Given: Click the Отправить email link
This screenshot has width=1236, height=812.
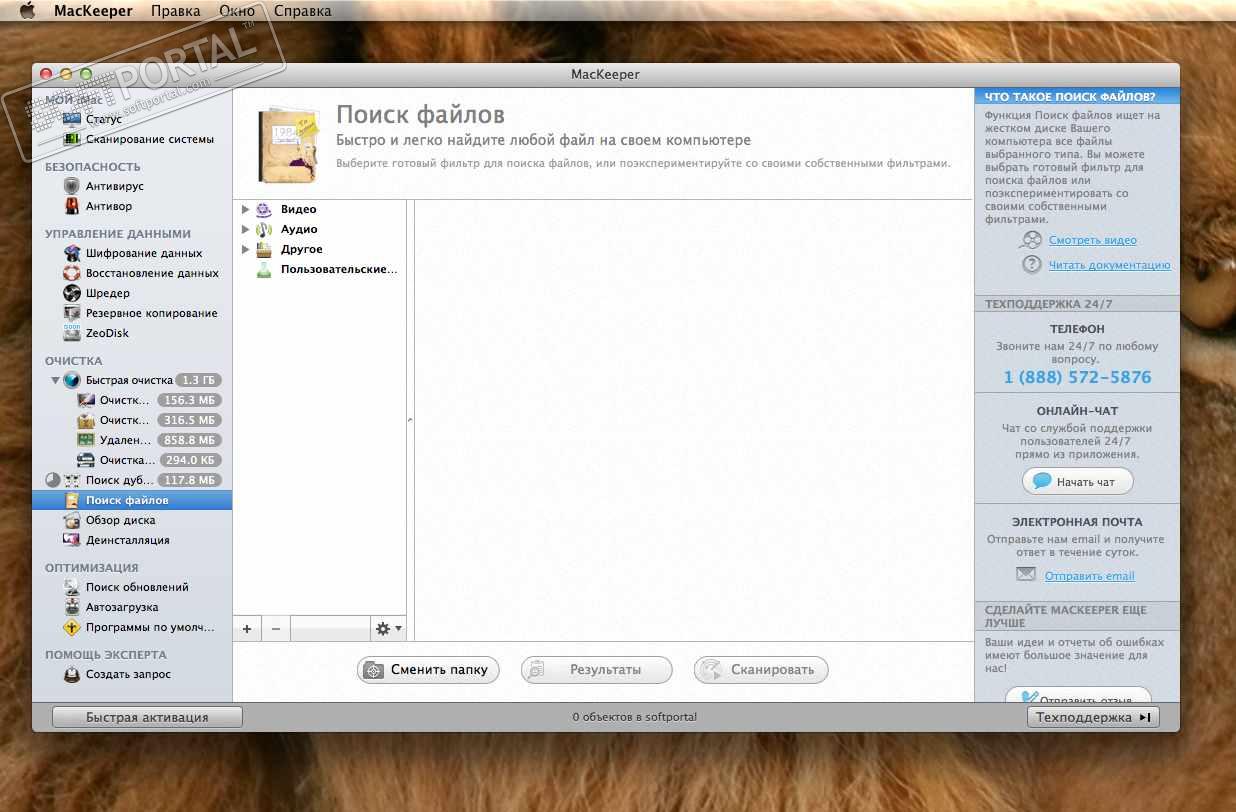Looking at the screenshot, I should pos(1089,576).
